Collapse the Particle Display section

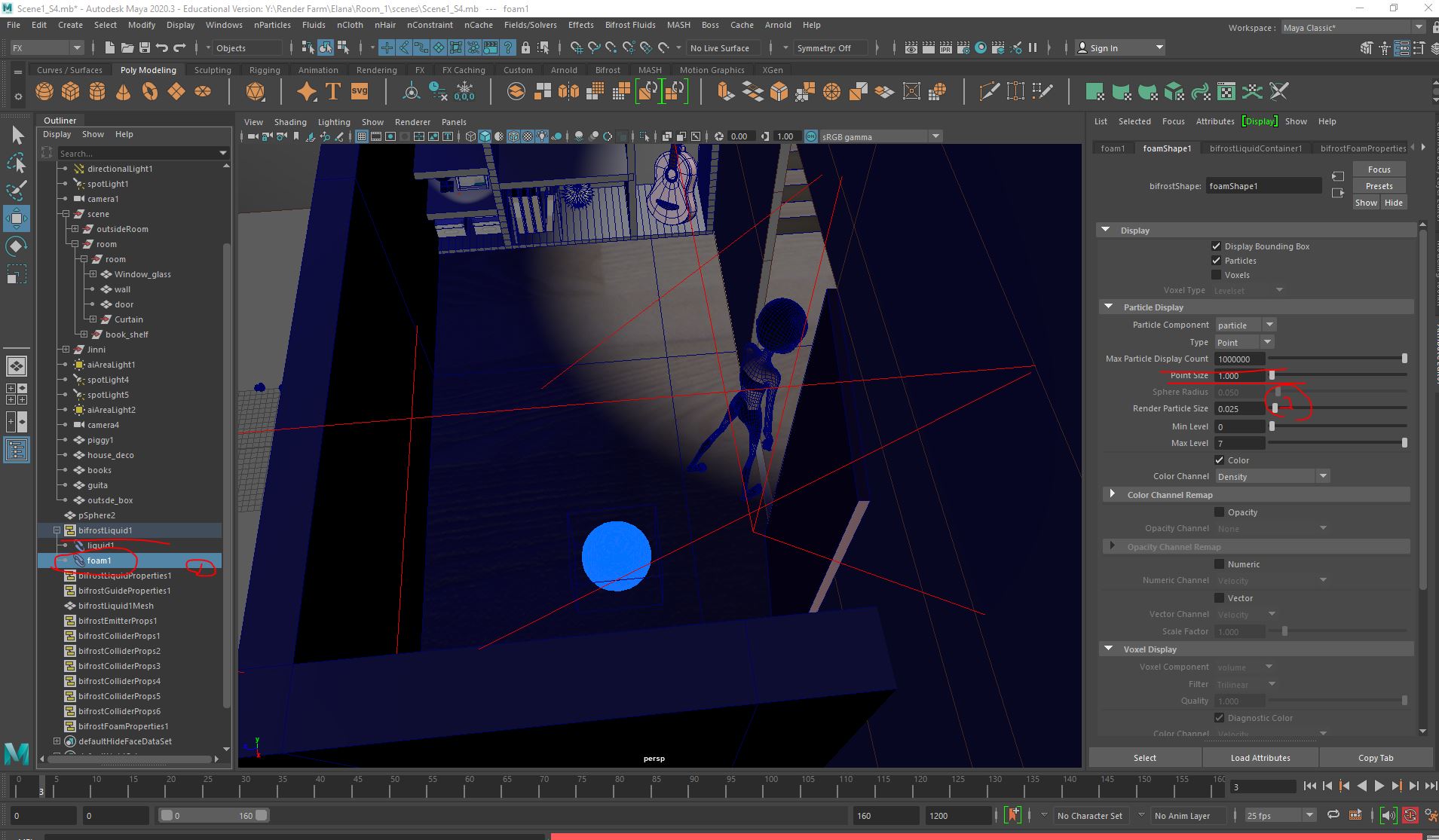coord(1108,307)
